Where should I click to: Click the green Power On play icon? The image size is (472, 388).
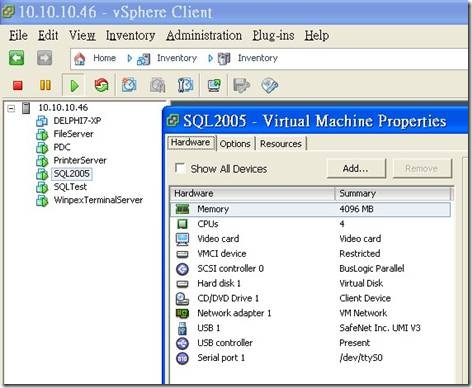click(x=74, y=86)
